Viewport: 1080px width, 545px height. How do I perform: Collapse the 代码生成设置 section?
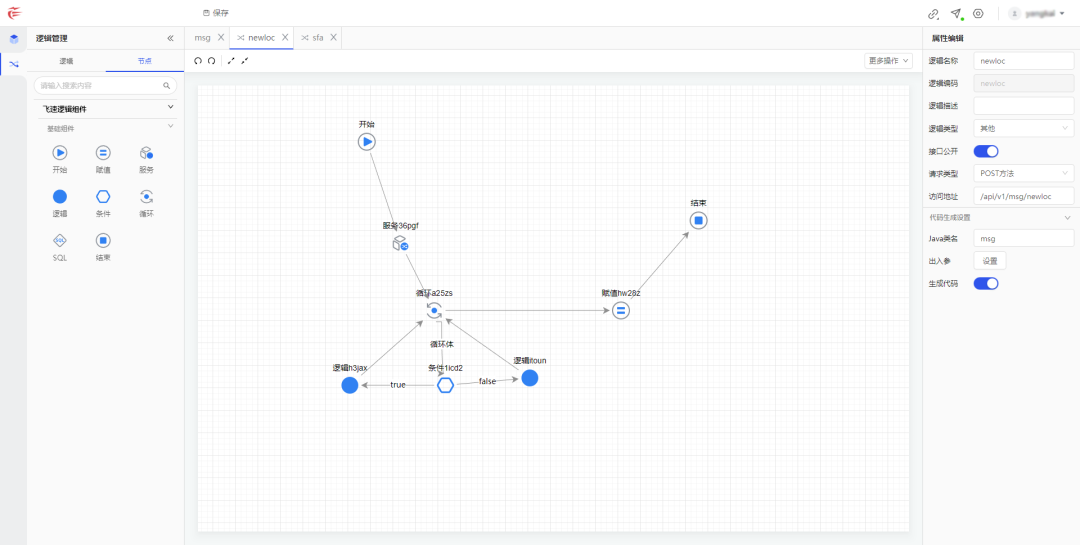coord(1068,218)
